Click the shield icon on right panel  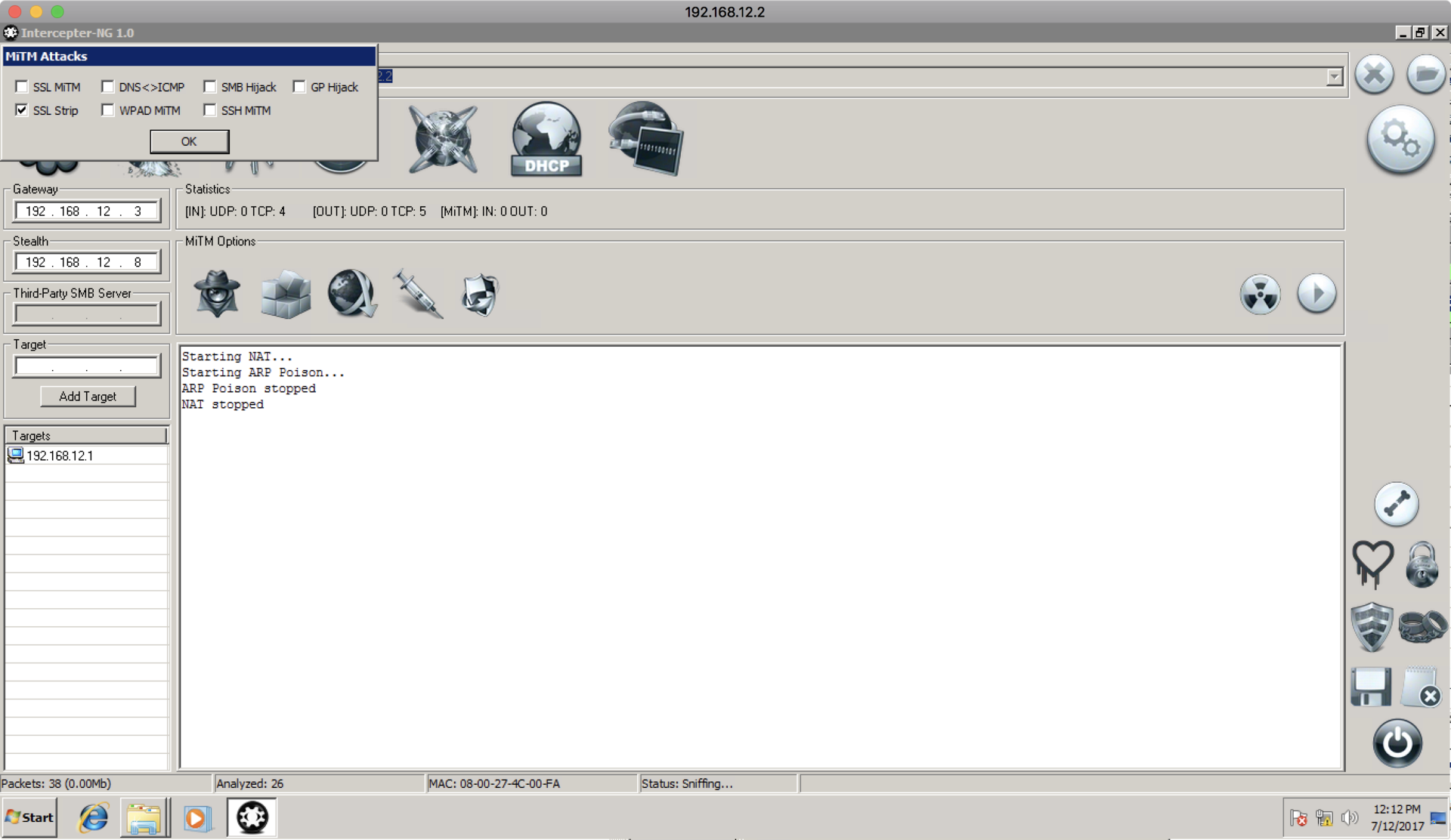pos(1372,626)
